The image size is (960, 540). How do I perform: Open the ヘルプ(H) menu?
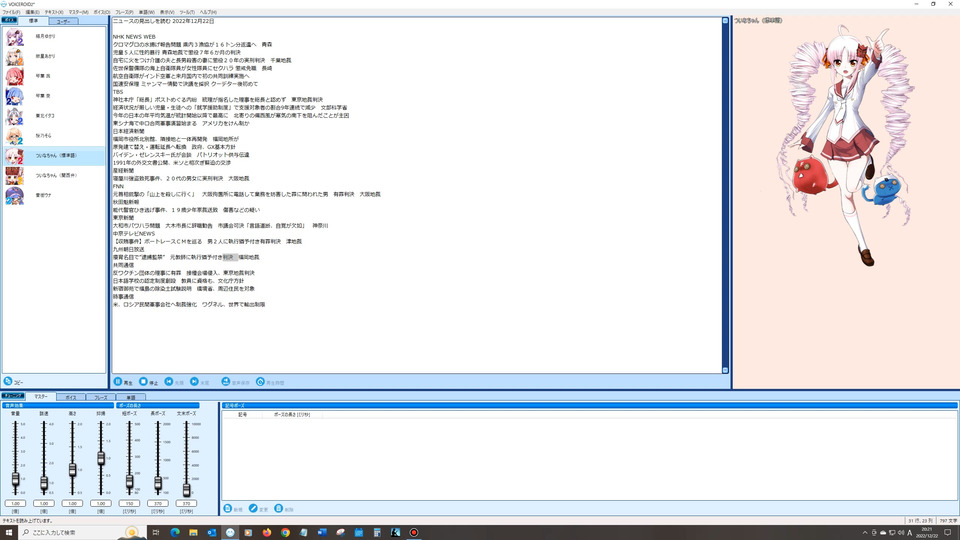(x=208, y=12)
